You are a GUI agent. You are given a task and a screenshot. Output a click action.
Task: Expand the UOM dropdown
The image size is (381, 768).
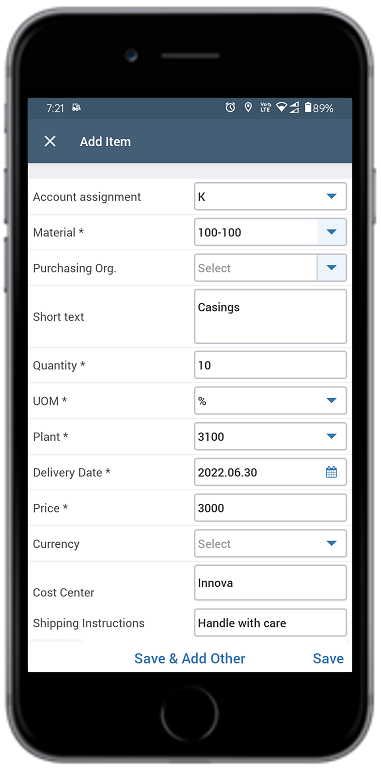tap(270, 401)
